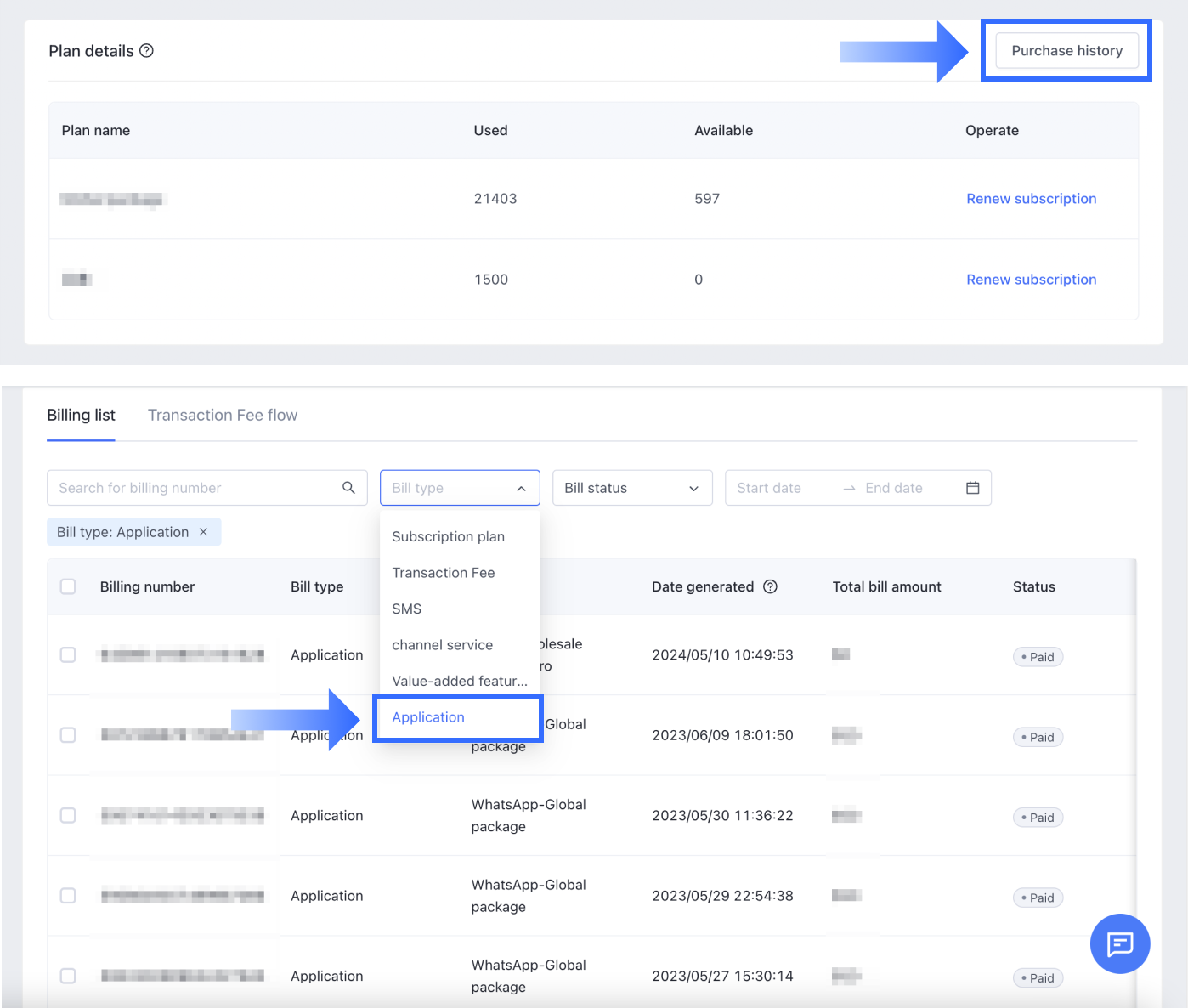1188x1008 pixels.
Task: Select the Application option in dropdown
Action: click(428, 717)
